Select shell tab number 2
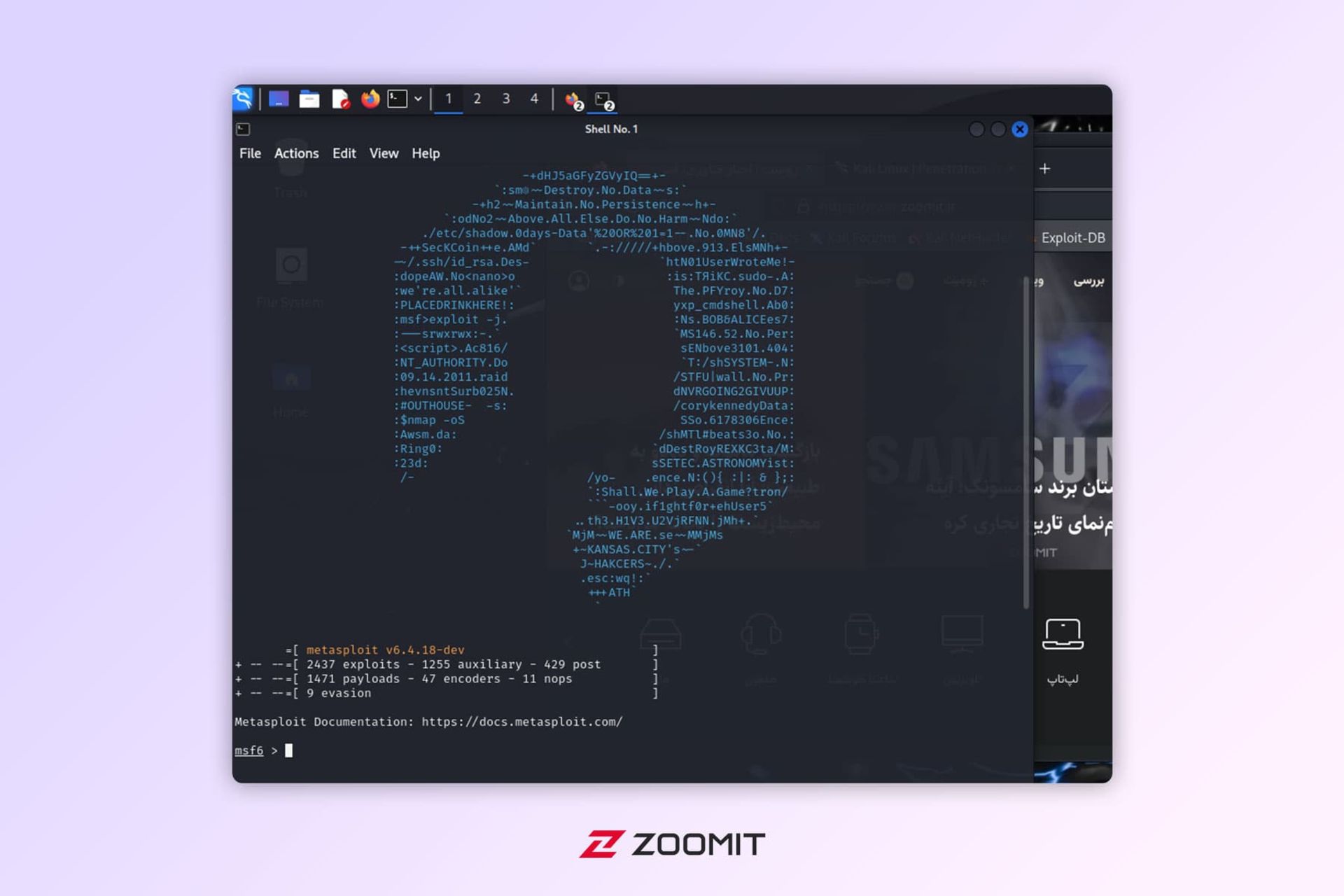The image size is (1344, 896). (x=477, y=98)
